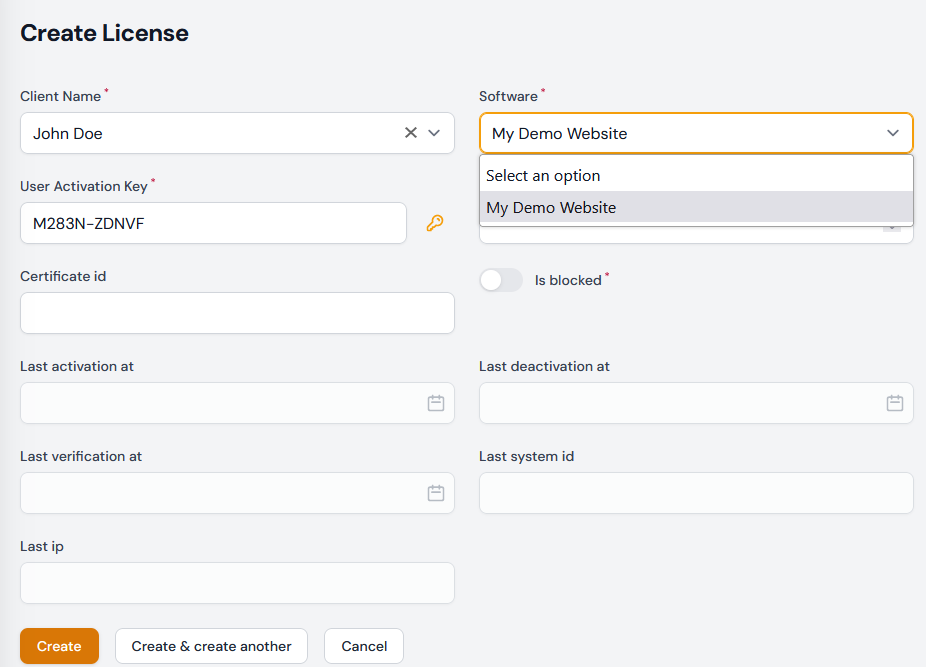Click the Last ip input field
This screenshot has height=667, width=926.
[237, 583]
